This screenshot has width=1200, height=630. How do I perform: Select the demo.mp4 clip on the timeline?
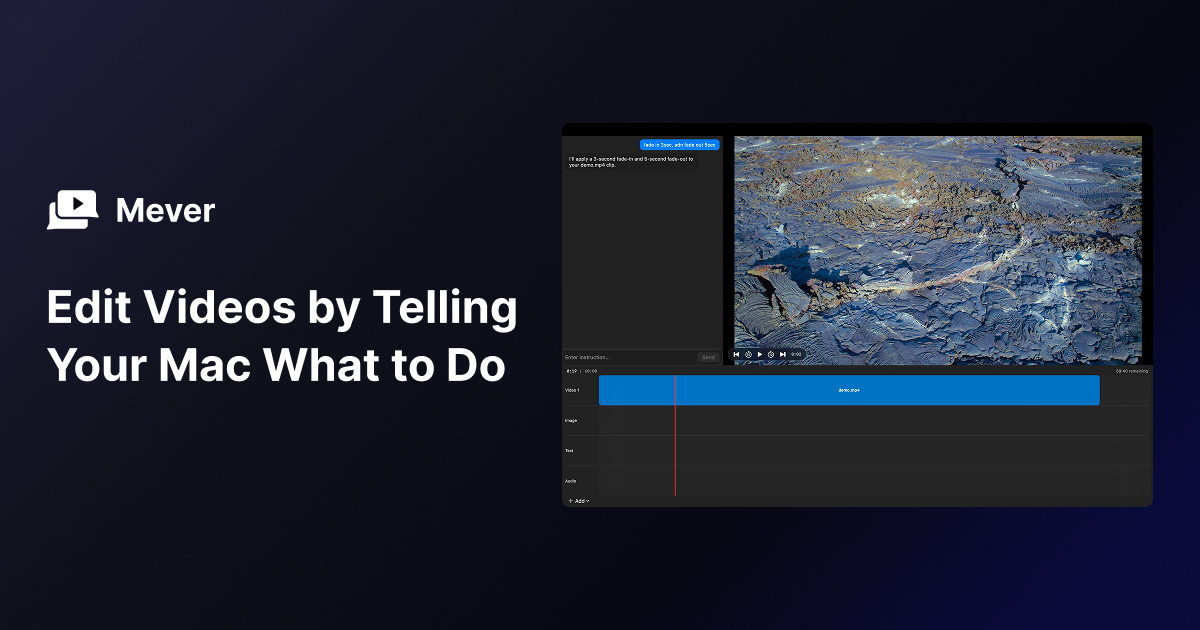pyautogui.click(x=849, y=390)
